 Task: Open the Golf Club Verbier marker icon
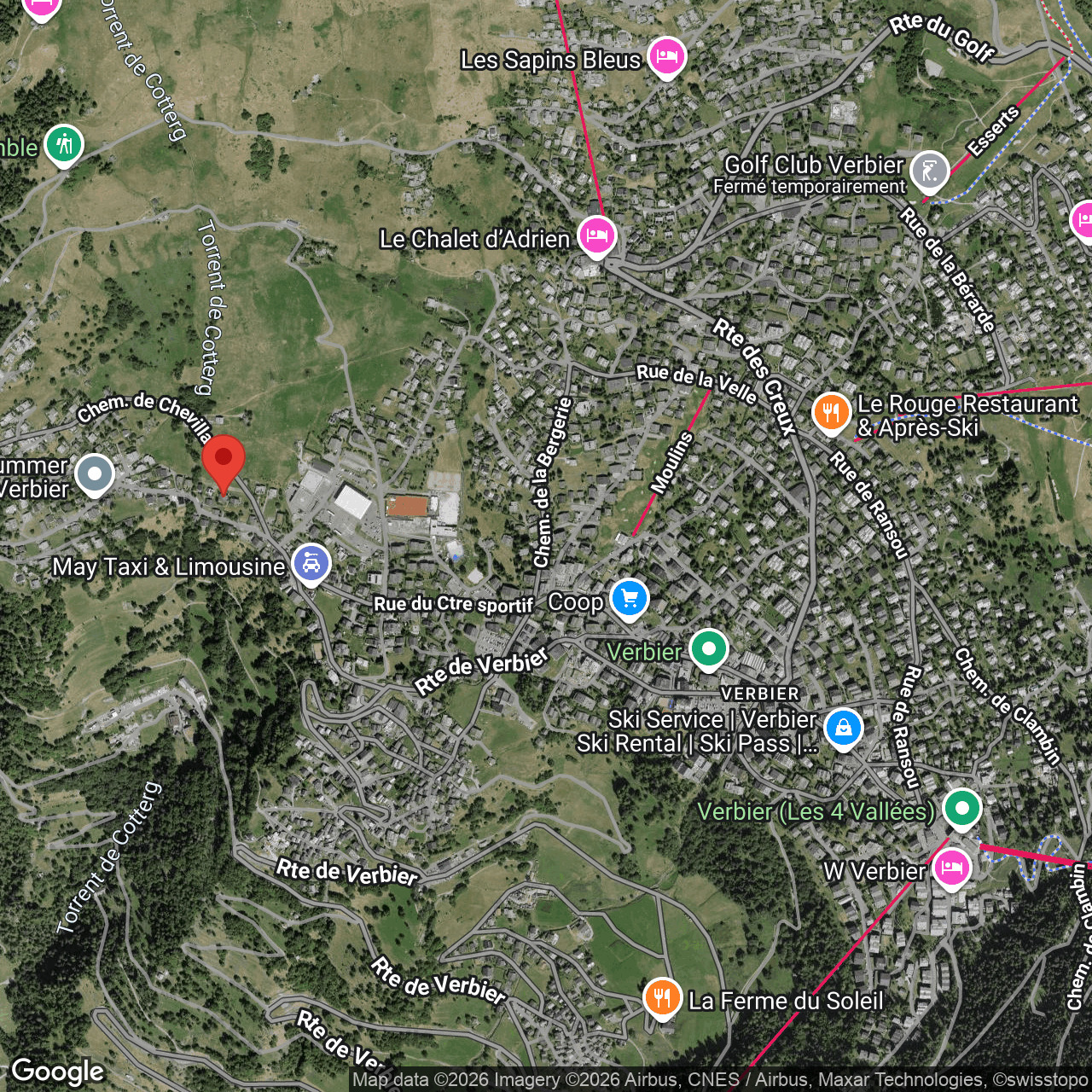[929, 171]
